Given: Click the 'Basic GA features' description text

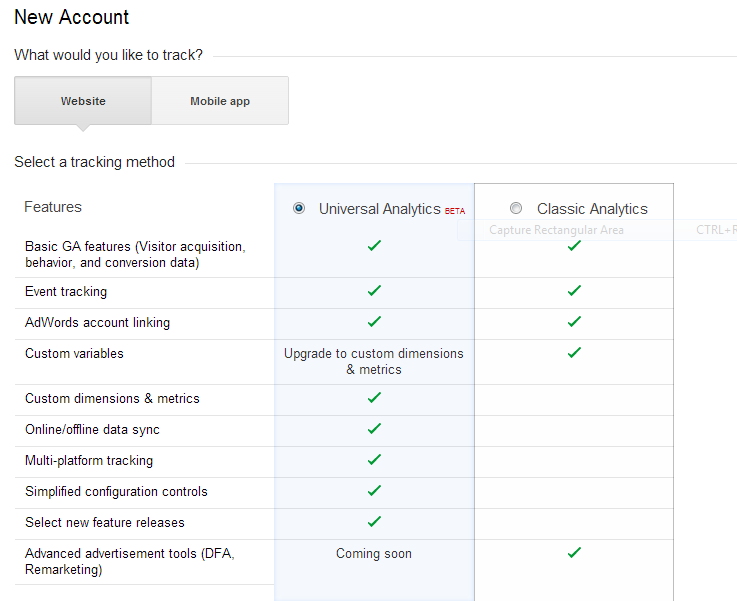Looking at the screenshot, I should (x=135, y=254).
